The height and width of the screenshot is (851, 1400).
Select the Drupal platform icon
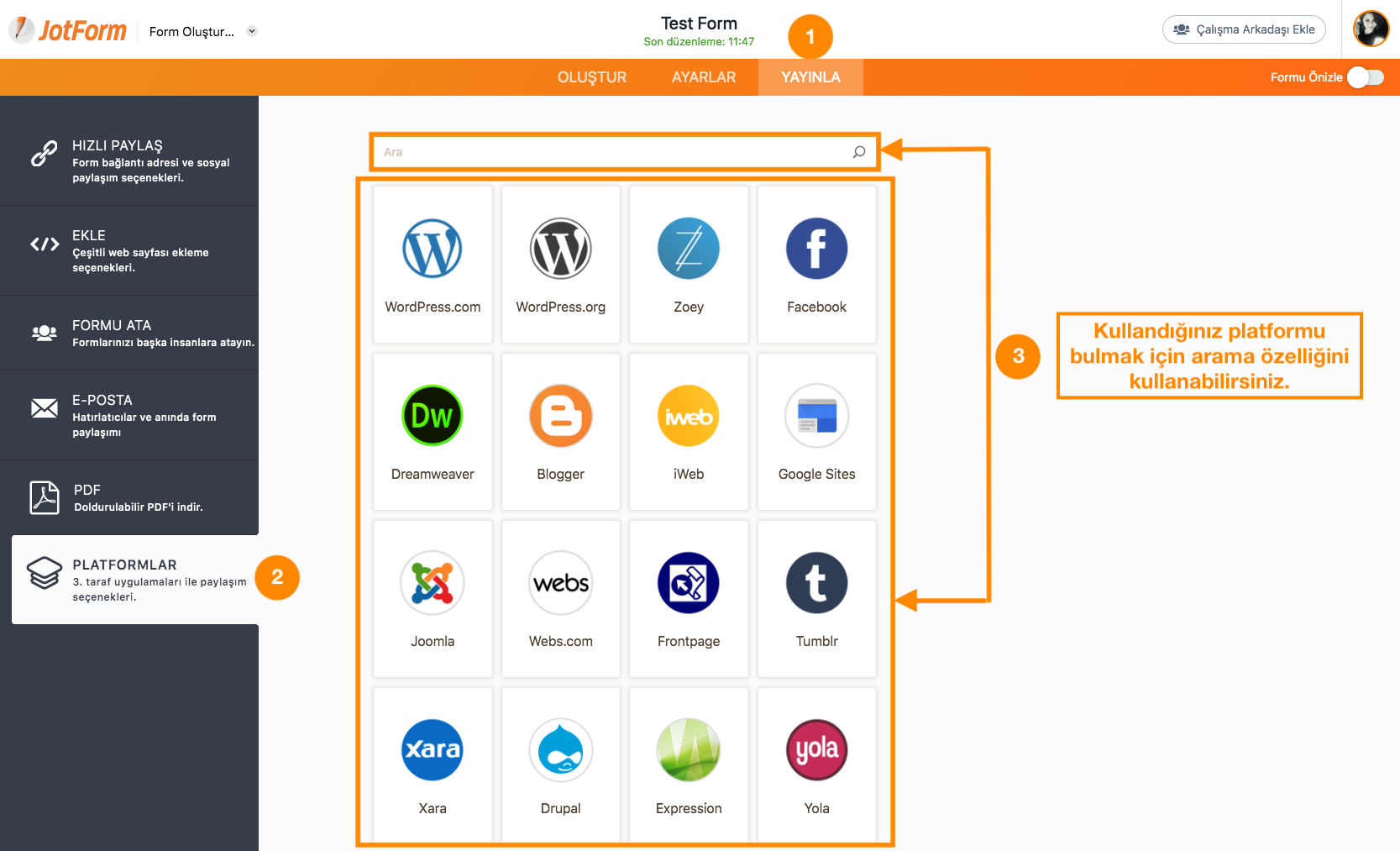pyautogui.click(x=560, y=750)
